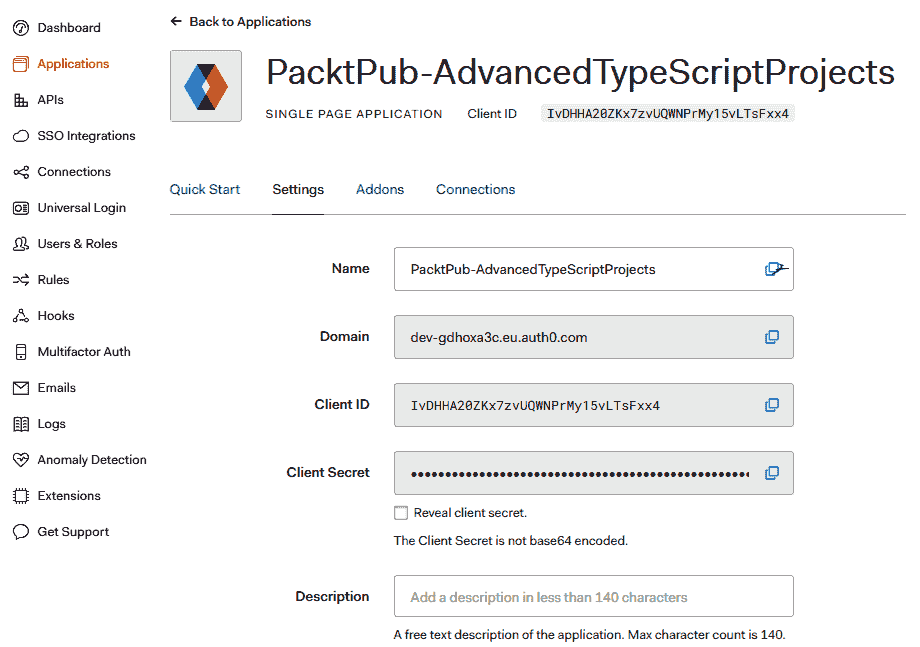
Task: Click the masked Client Secret field
Action: point(594,473)
